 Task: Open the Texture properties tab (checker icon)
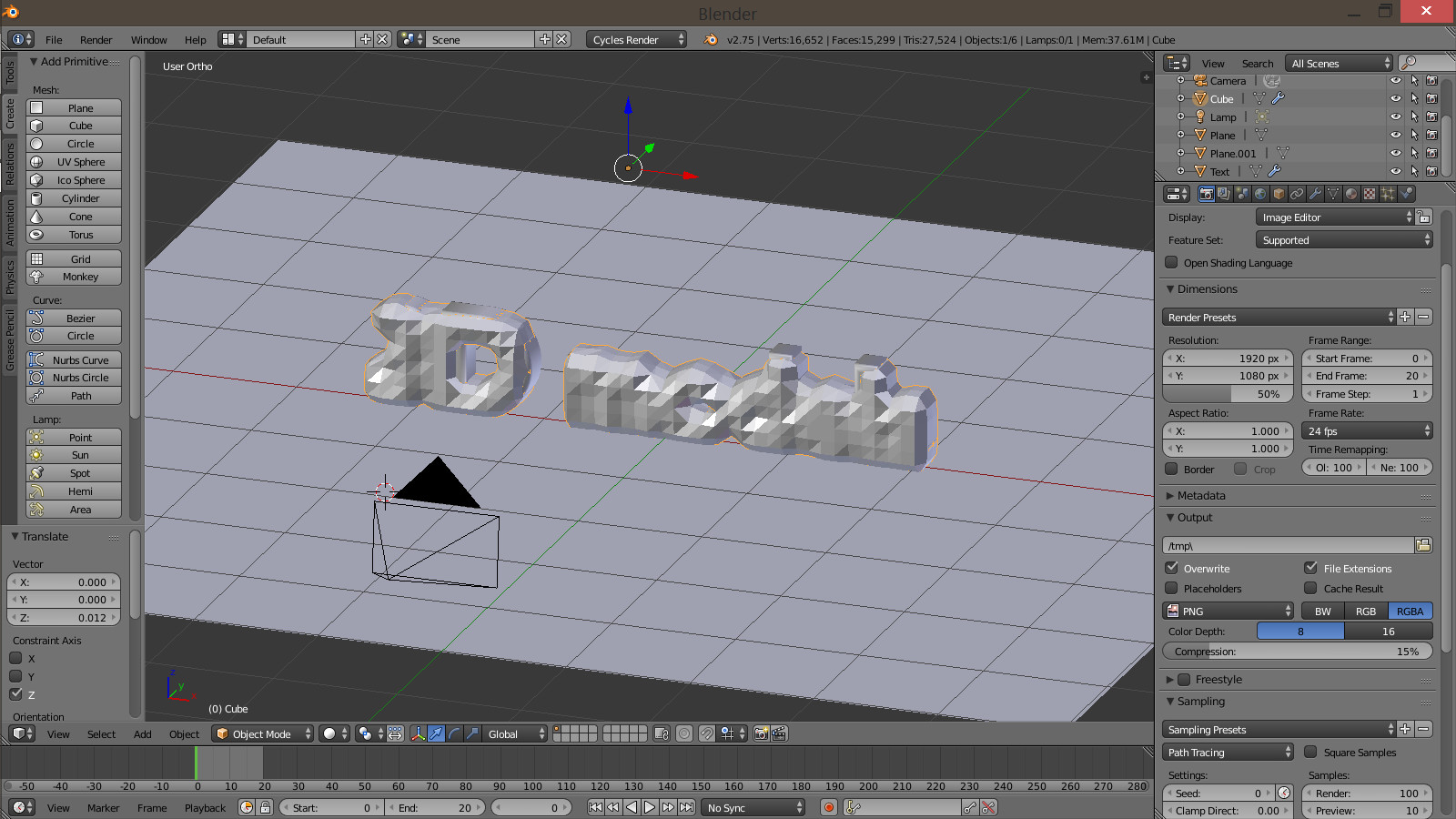click(1370, 194)
